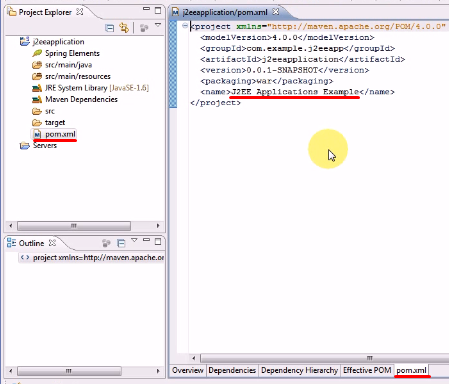Select JRE System Library entry
The height and width of the screenshot is (384, 449).
click(97, 88)
